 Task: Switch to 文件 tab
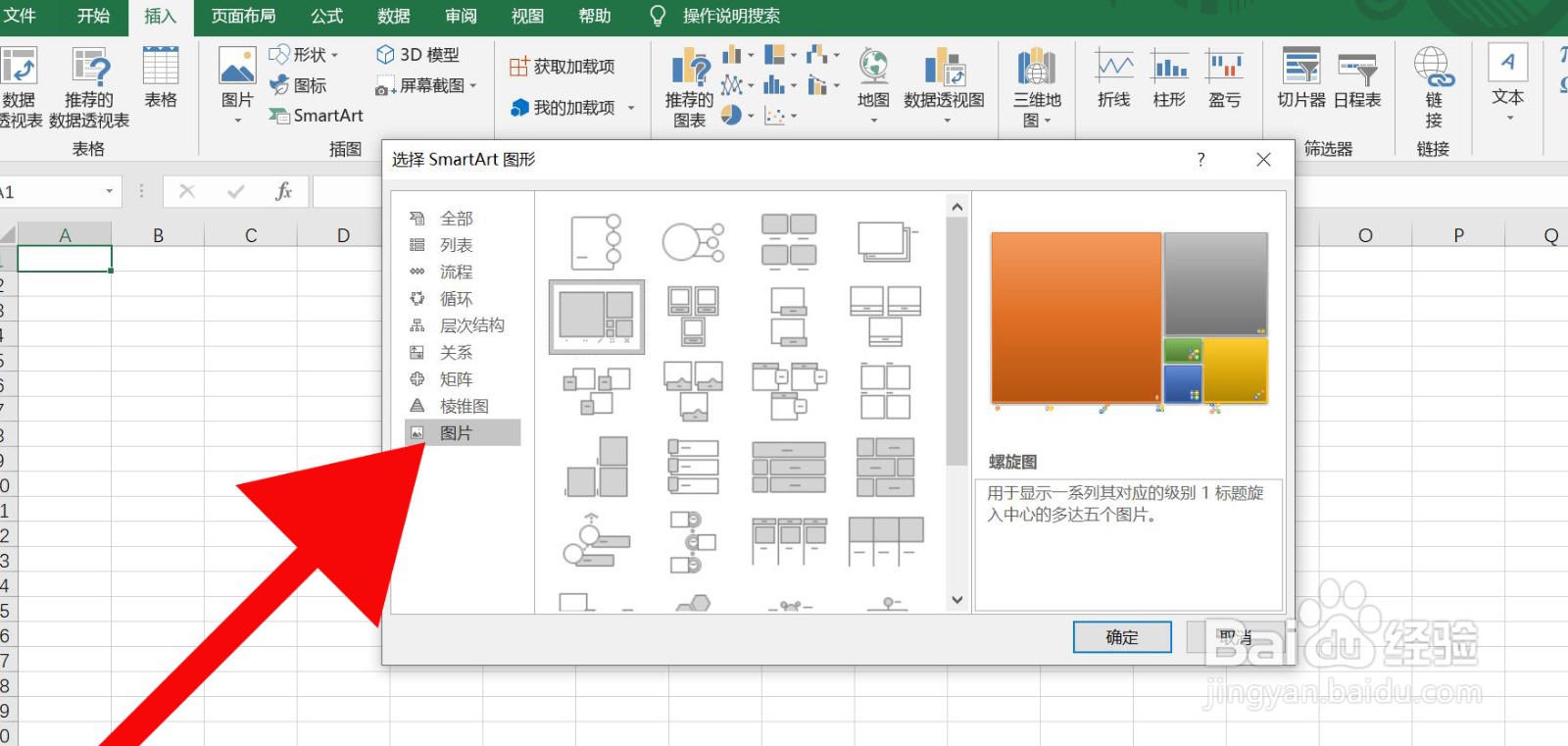pyautogui.click(x=20, y=16)
